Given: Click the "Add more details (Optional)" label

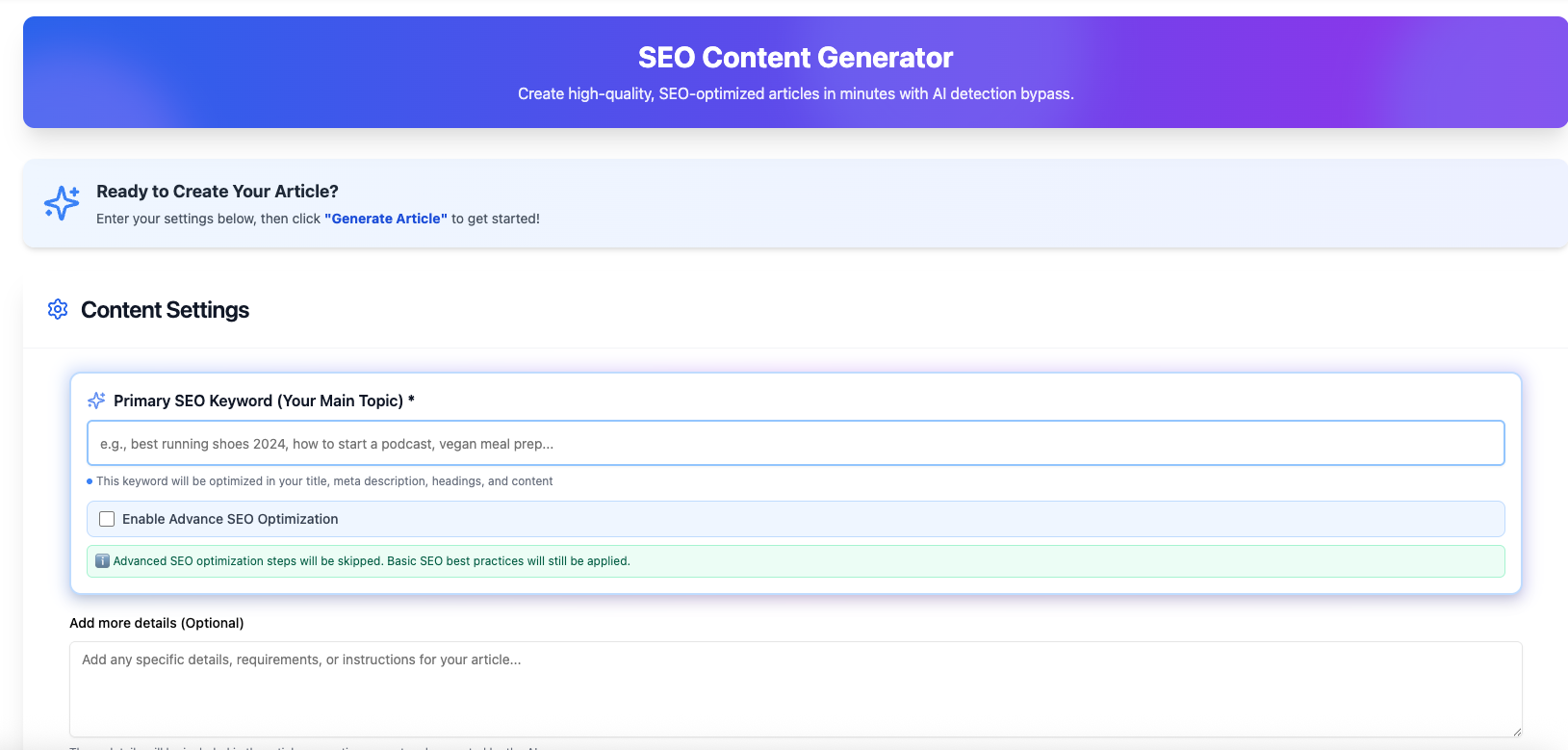Looking at the screenshot, I should pyautogui.click(x=157, y=623).
